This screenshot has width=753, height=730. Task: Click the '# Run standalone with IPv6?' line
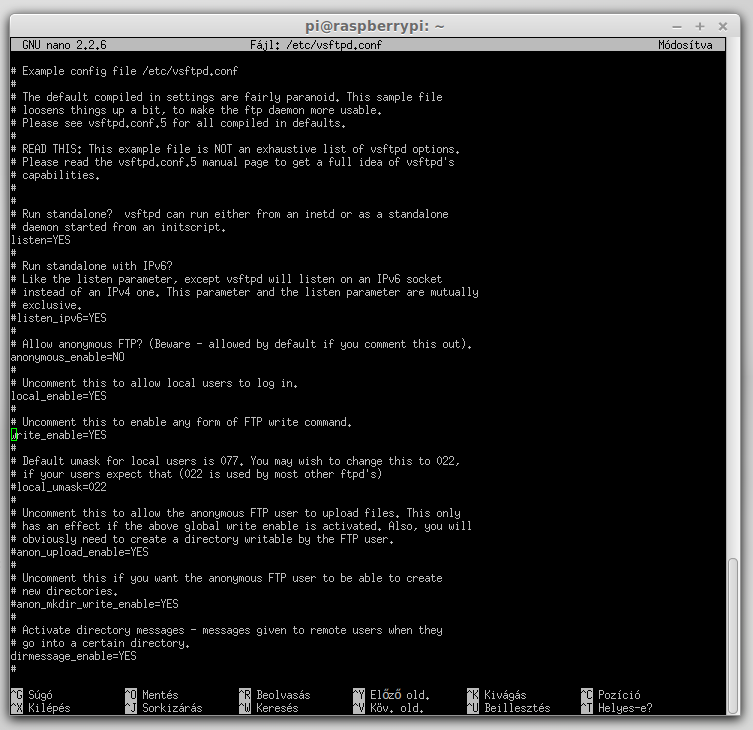click(92, 266)
